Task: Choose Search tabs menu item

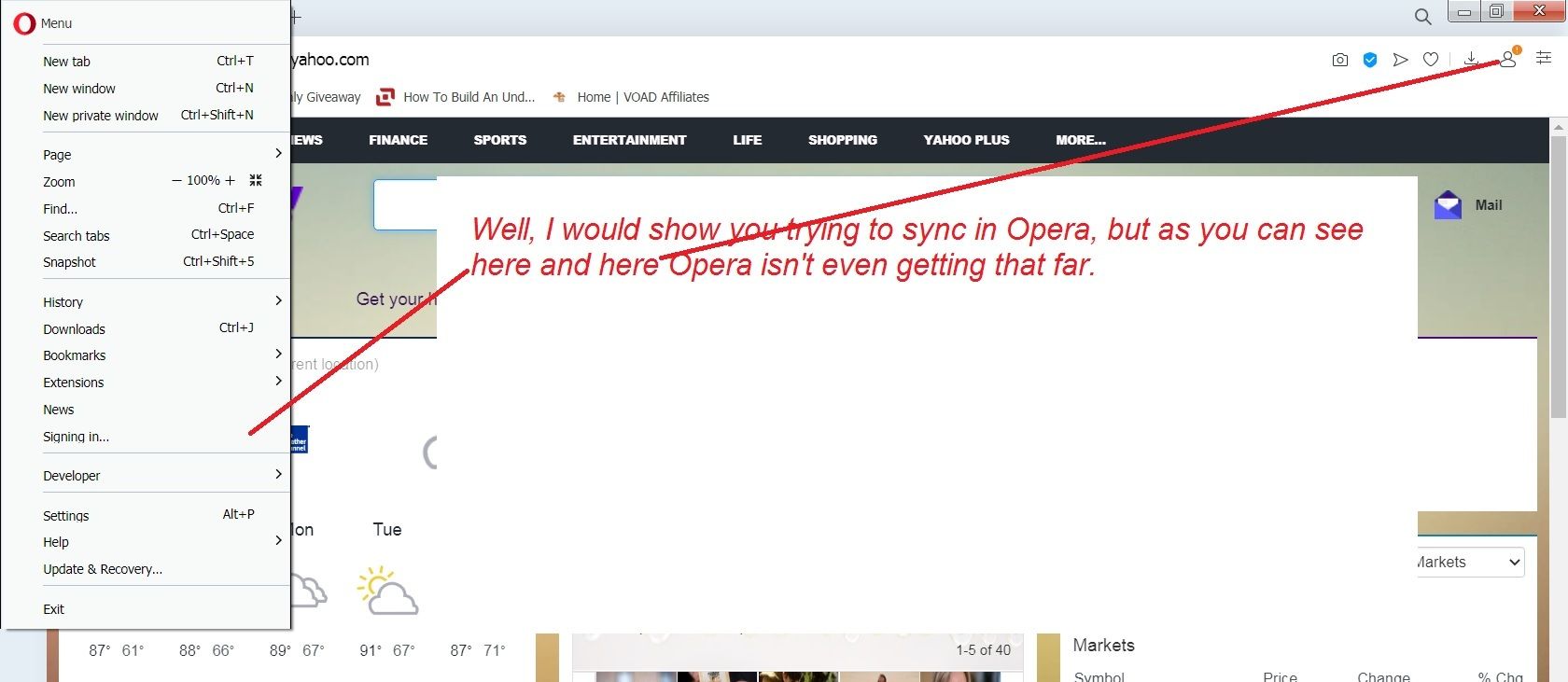Action: (x=147, y=236)
